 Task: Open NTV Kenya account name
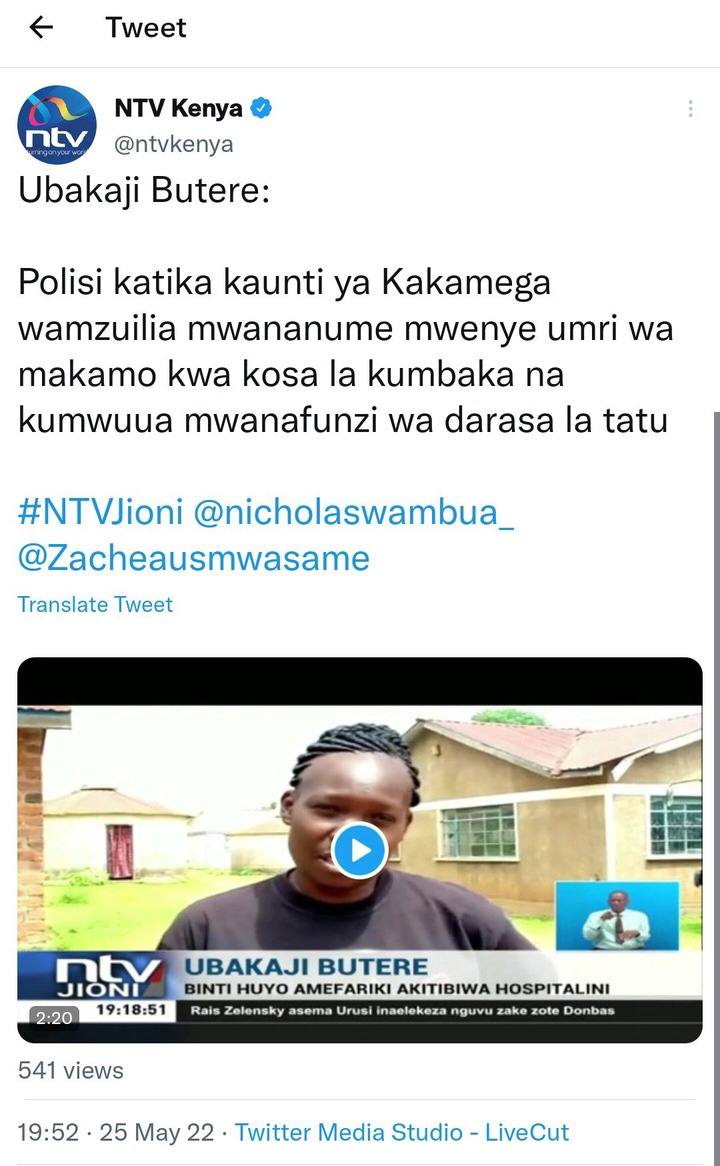(x=179, y=108)
